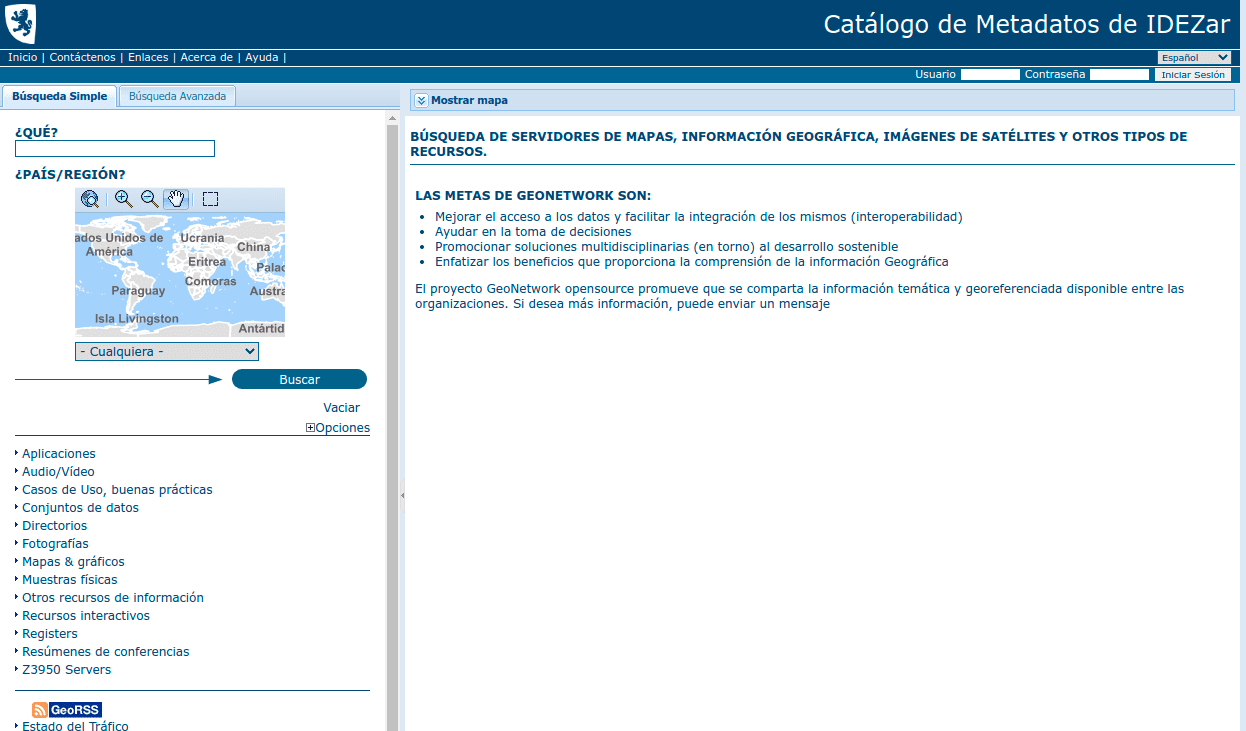The height and width of the screenshot is (731, 1246).
Task: Open the Ayuda menu item
Action: 262,58
